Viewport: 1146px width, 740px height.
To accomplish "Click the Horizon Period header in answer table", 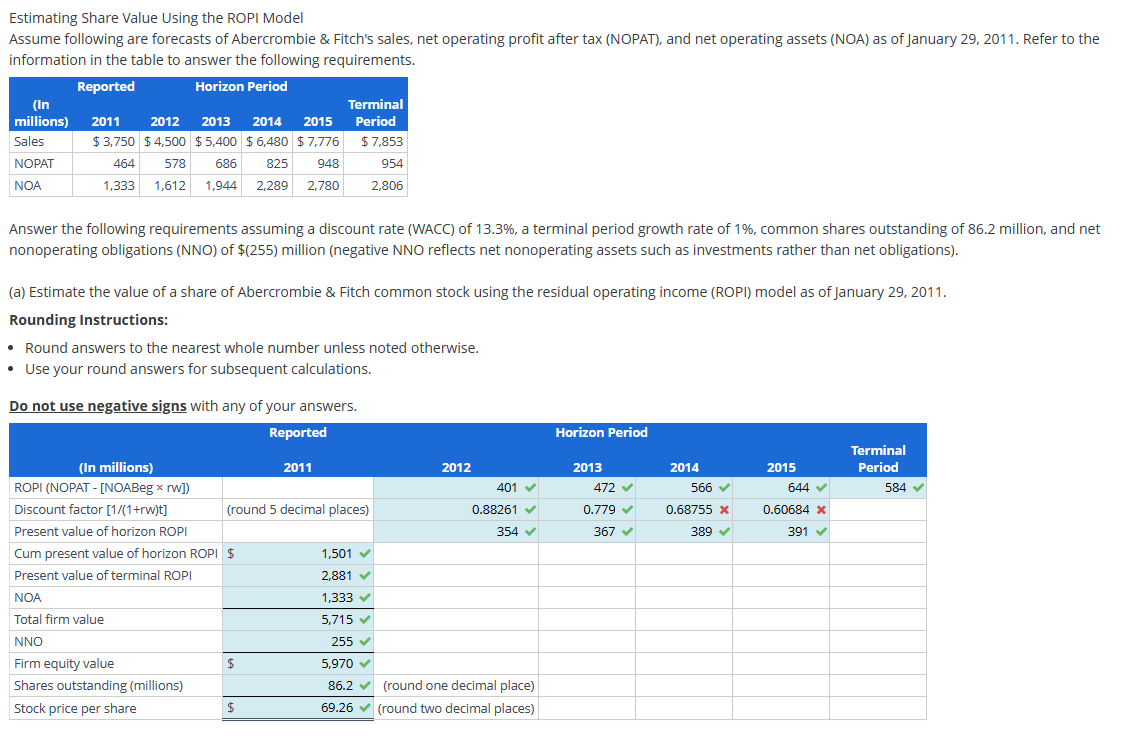I will 601,432.
